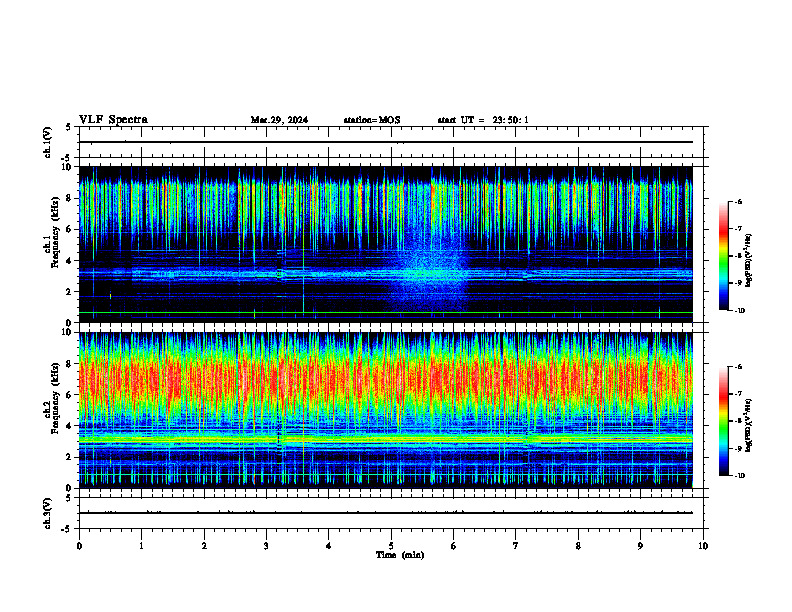Click the ch.1 spectrogram color bar
The height and width of the screenshot is (612, 792).
(724, 256)
